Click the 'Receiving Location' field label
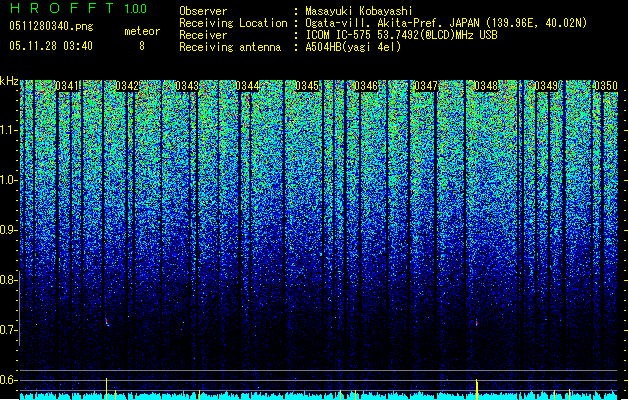Screen dimensions: 629x400 click(x=233, y=23)
